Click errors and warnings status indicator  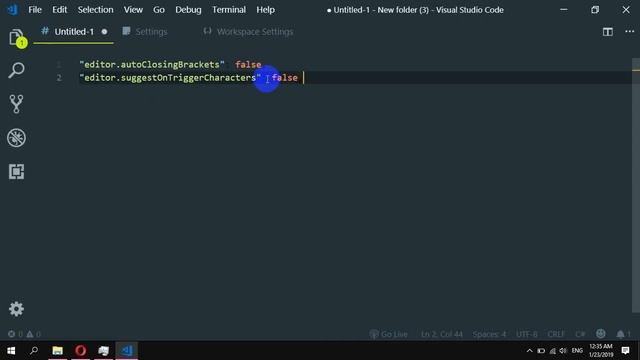(24, 334)
